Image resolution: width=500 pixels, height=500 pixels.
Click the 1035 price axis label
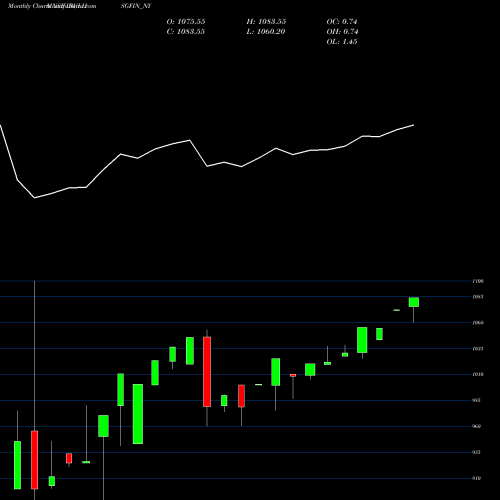pos(477,349)
